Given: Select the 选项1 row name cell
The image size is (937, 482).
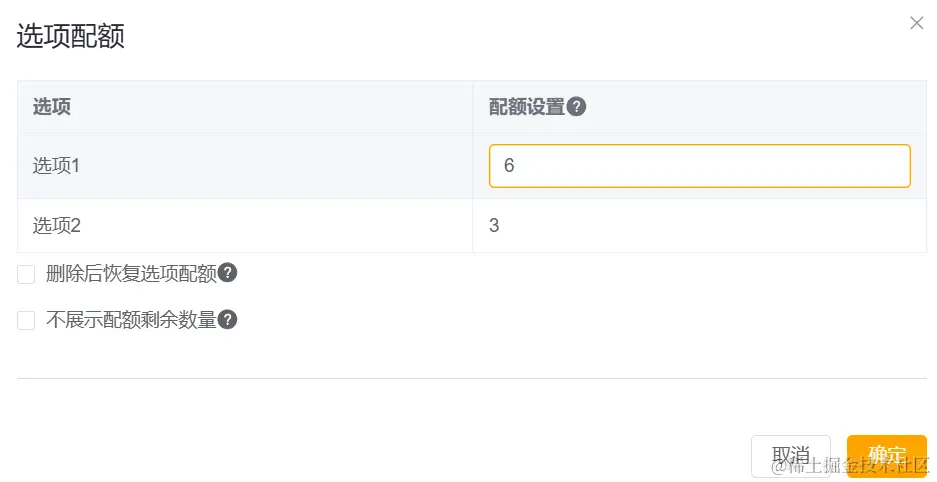Looking at the screenshot, I should 56,166.
